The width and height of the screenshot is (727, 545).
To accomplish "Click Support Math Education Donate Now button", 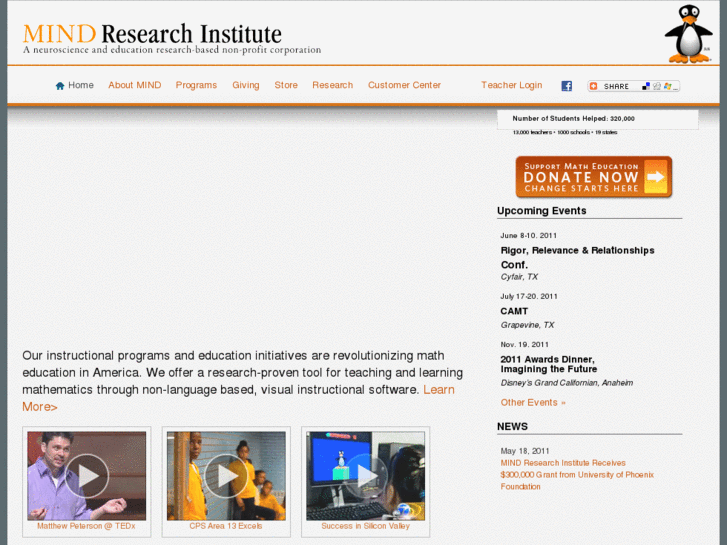I will [x=594, y=177].
